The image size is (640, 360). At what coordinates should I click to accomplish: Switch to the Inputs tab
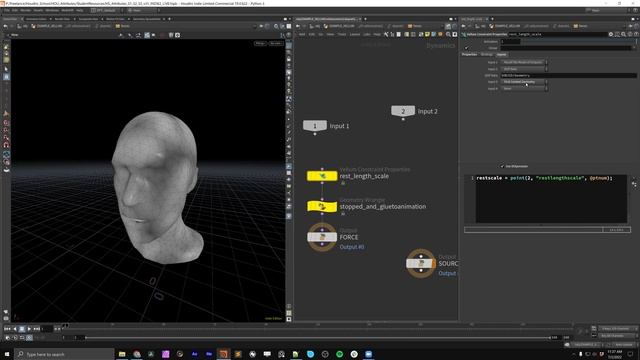coord(502,54)
